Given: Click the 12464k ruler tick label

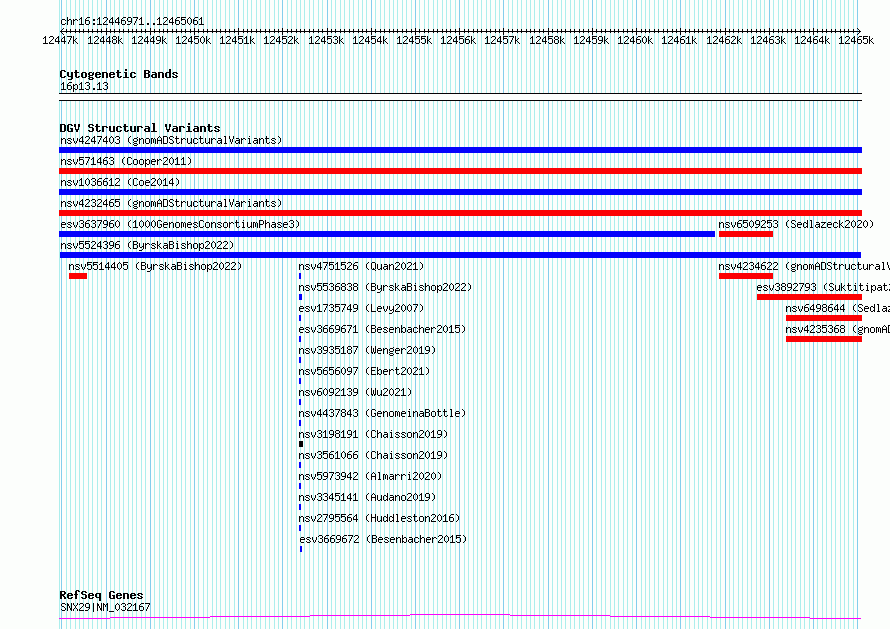Looking at the screenshot, I should (812, 40).
